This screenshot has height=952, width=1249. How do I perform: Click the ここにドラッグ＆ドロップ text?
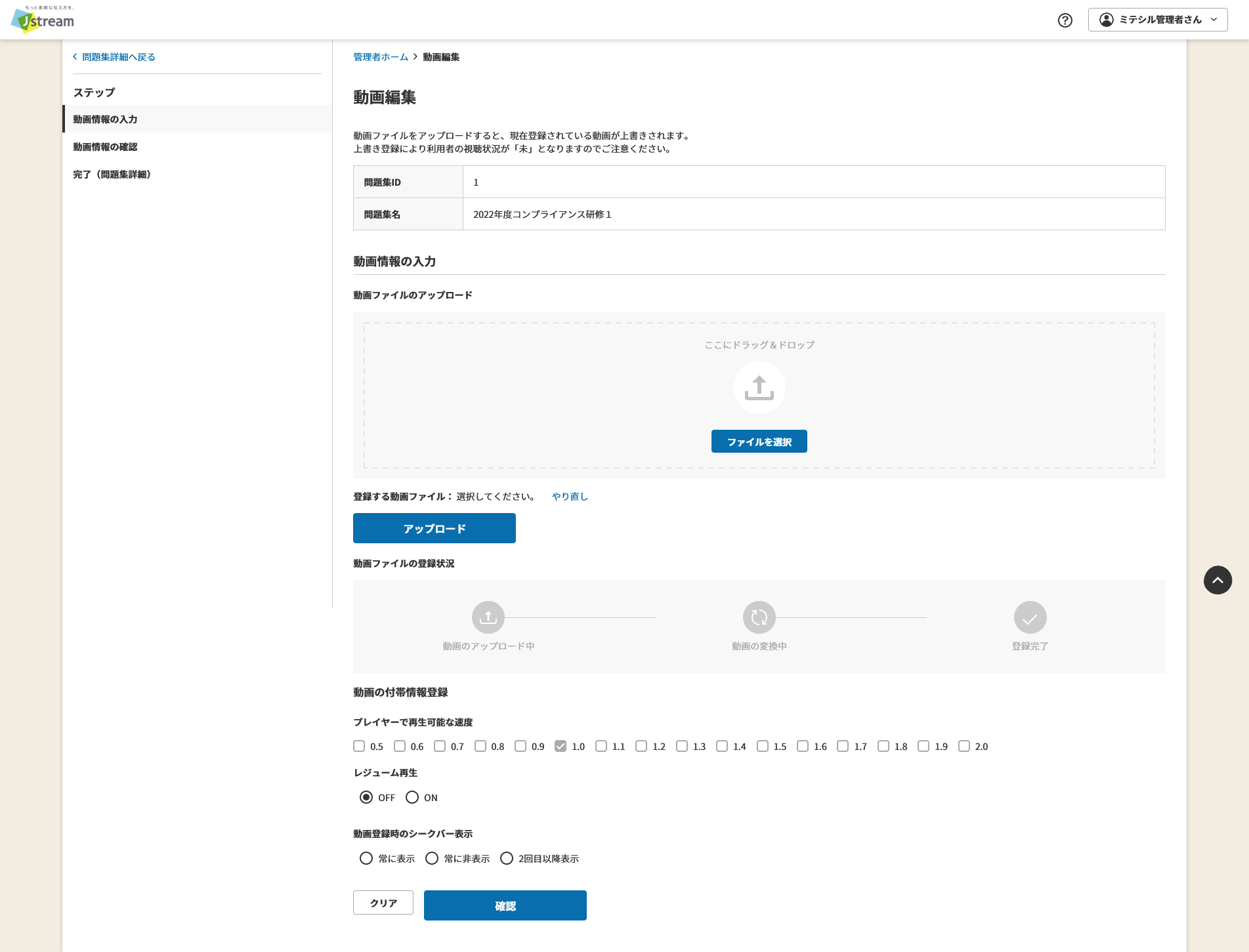pos(759,345)
